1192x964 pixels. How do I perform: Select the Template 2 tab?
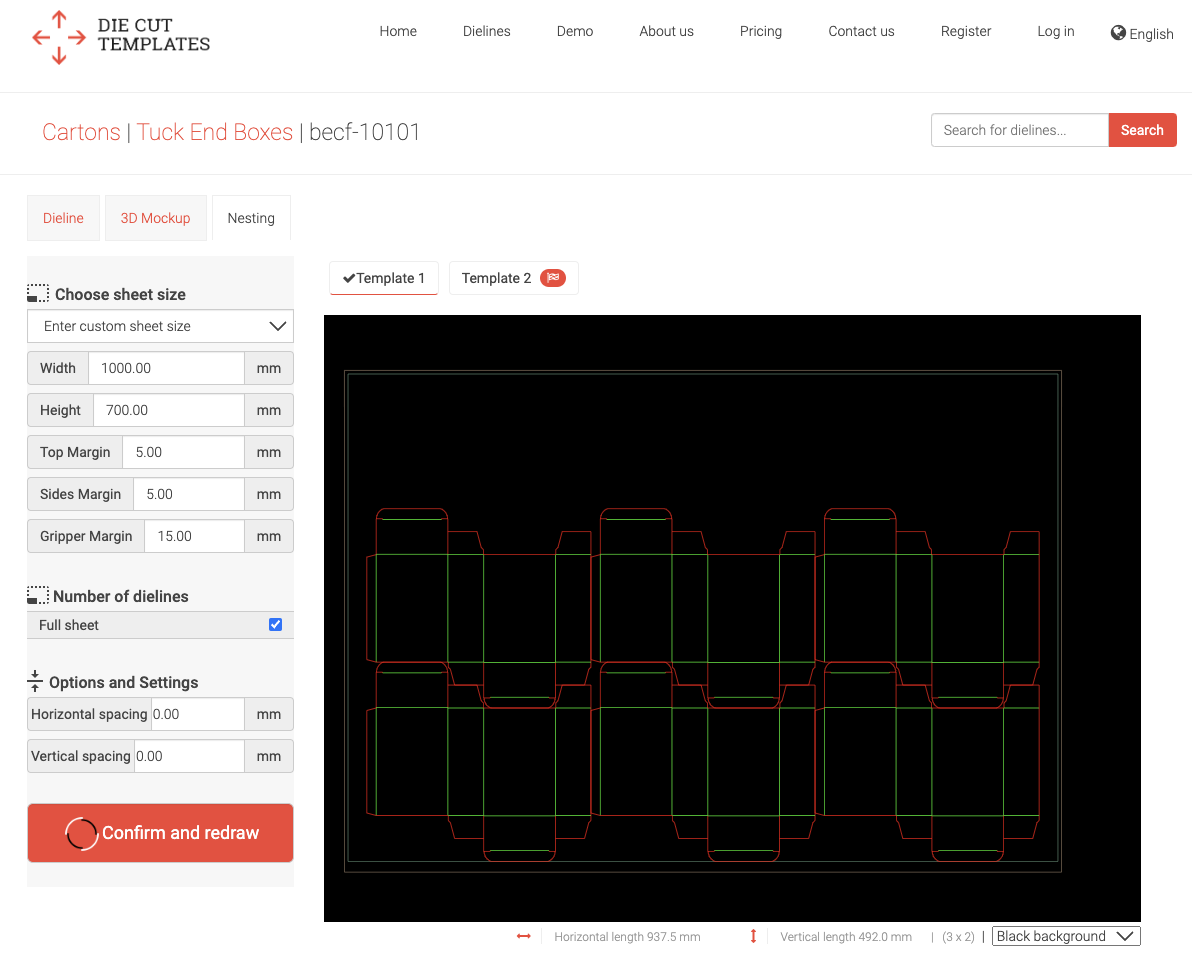pos(513,278)
